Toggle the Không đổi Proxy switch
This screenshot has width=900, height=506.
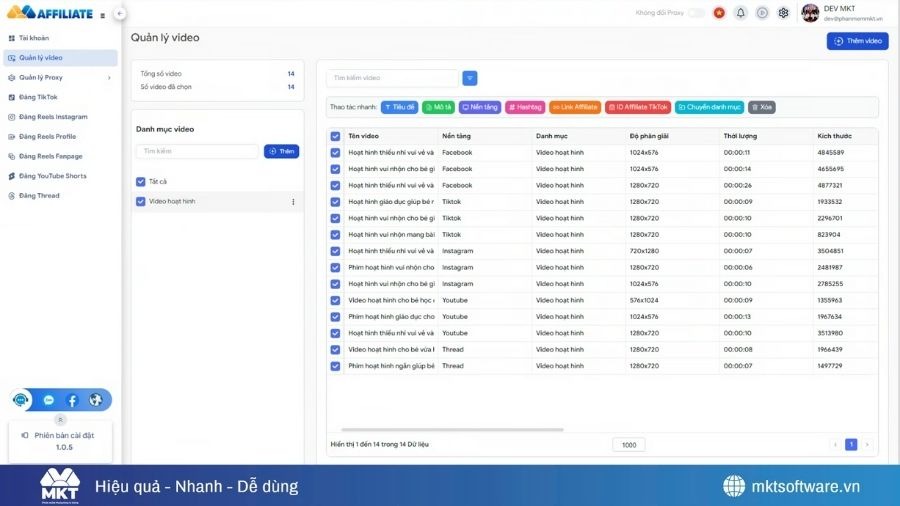pyautogui.click(x=696, y=13)
